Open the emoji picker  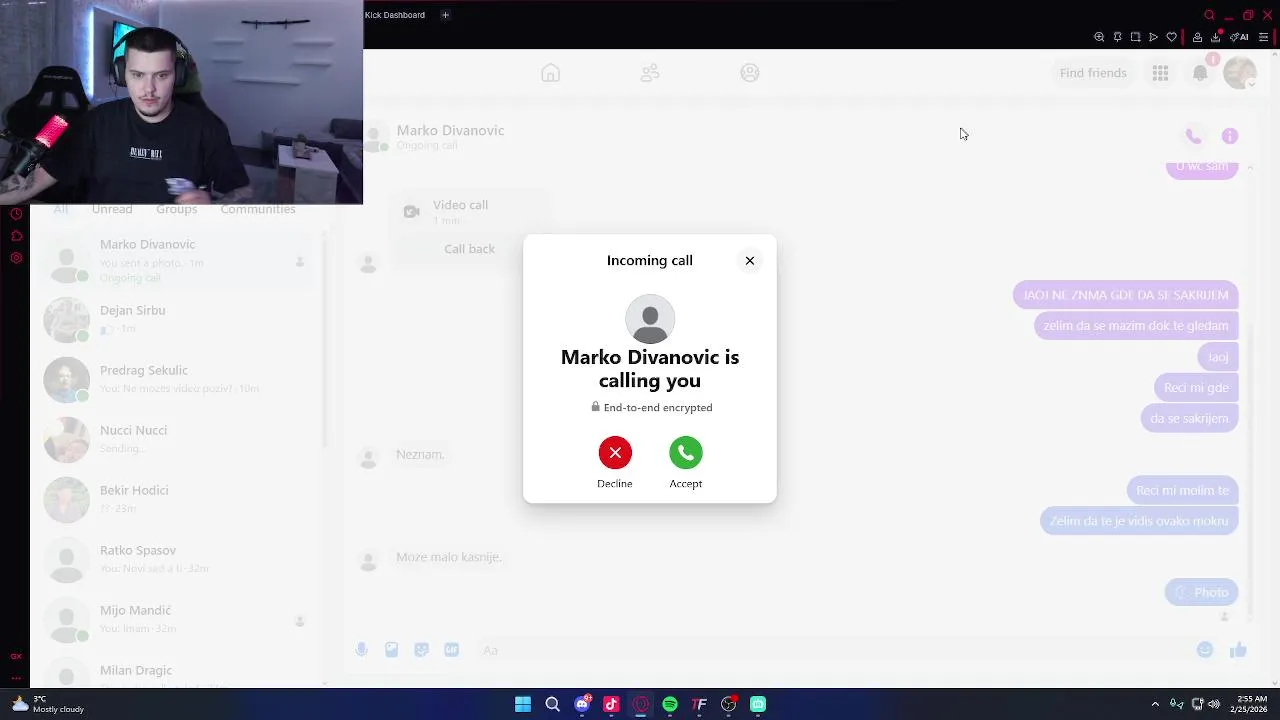1205,650
